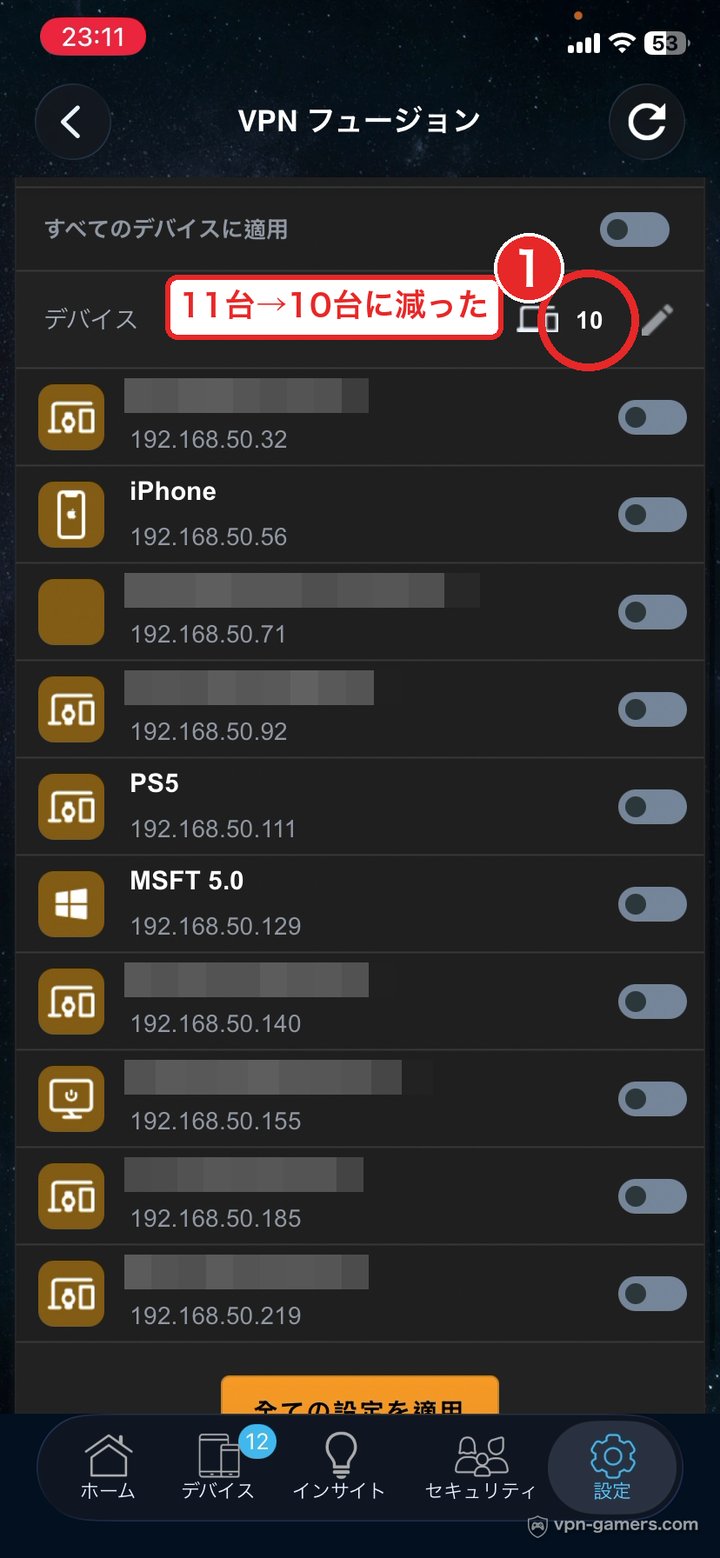Toggle VPN for iPhone
The image size is (720, 1558).
point(652,515)
